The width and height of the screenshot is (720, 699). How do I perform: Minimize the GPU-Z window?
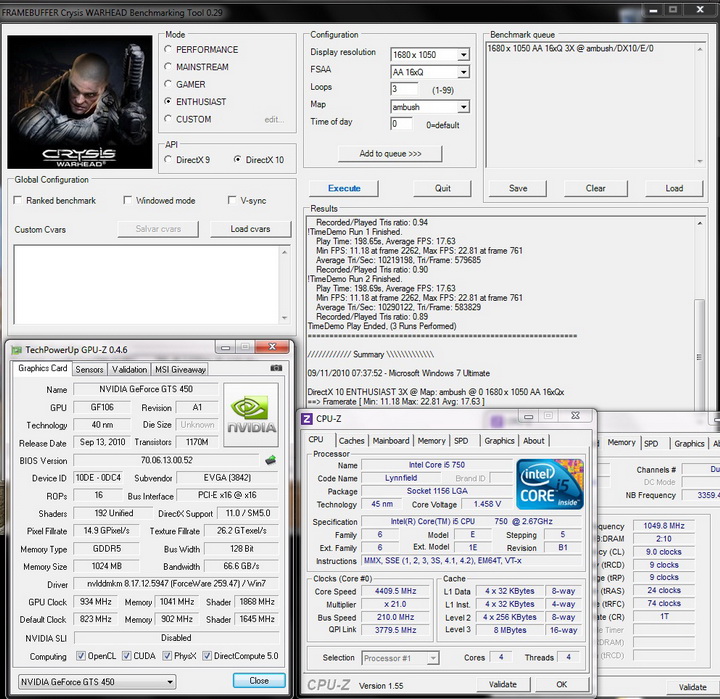[x=225, y=348]
